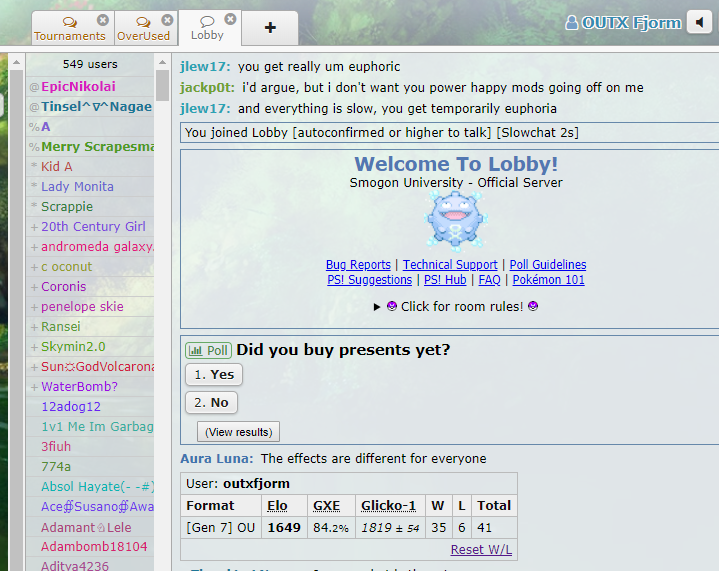The height and width of the screenshot is (571, 719).
Task: Select Scrappie in the user list
Action: point(90,207)
